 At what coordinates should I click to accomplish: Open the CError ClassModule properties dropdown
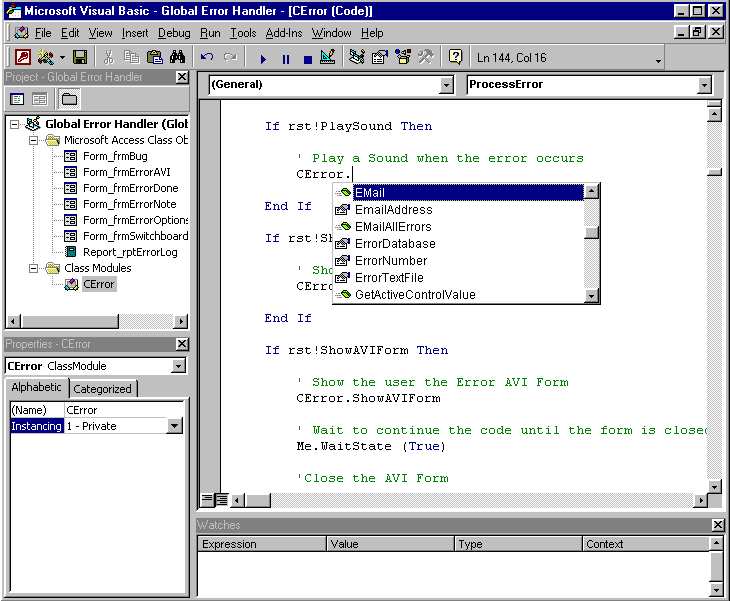pyautogui.click(x=178, y=366)
